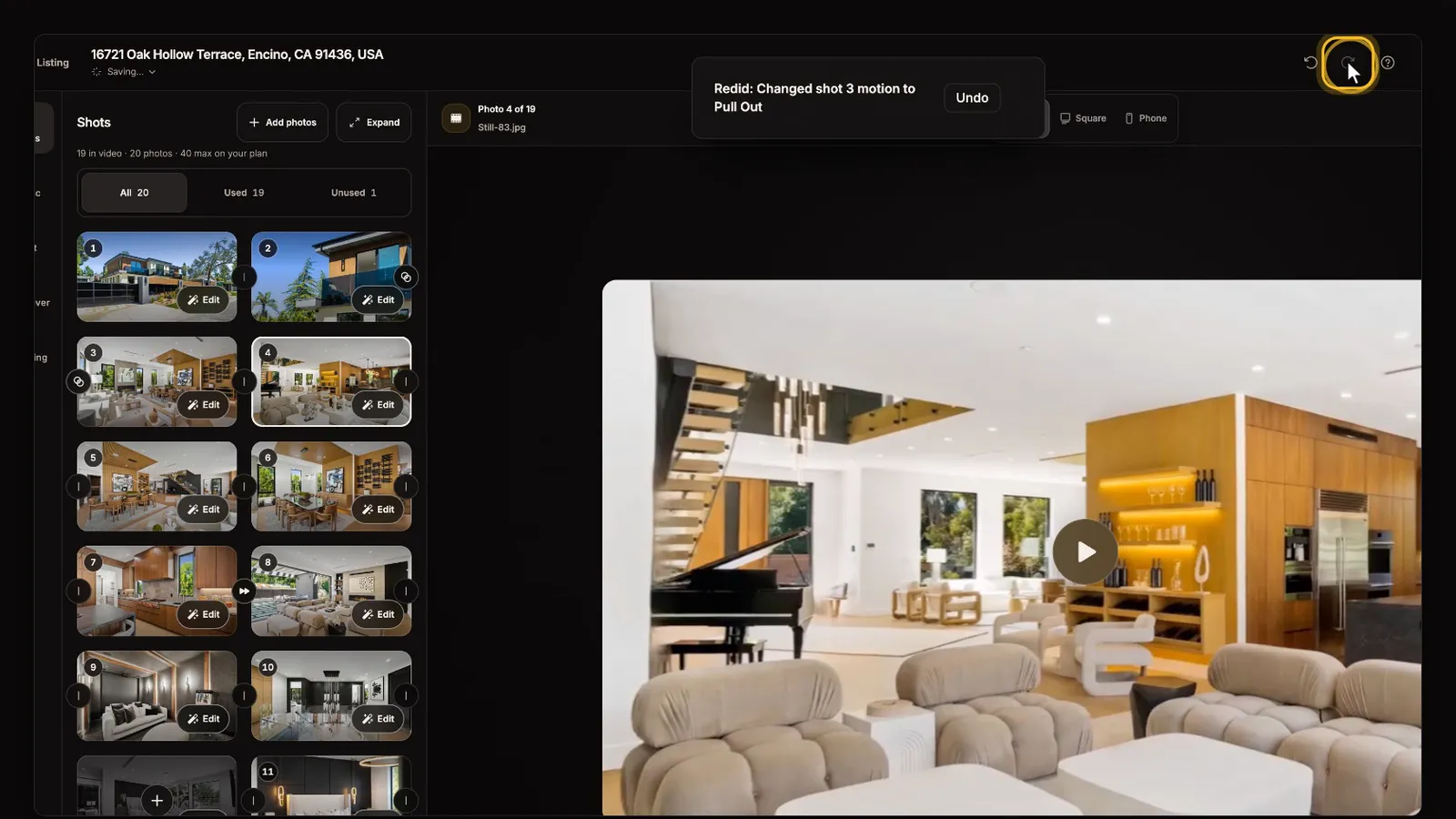Click the Add photos button
The width and height of the screenshot is (1456, 819).
click(282, 122)
